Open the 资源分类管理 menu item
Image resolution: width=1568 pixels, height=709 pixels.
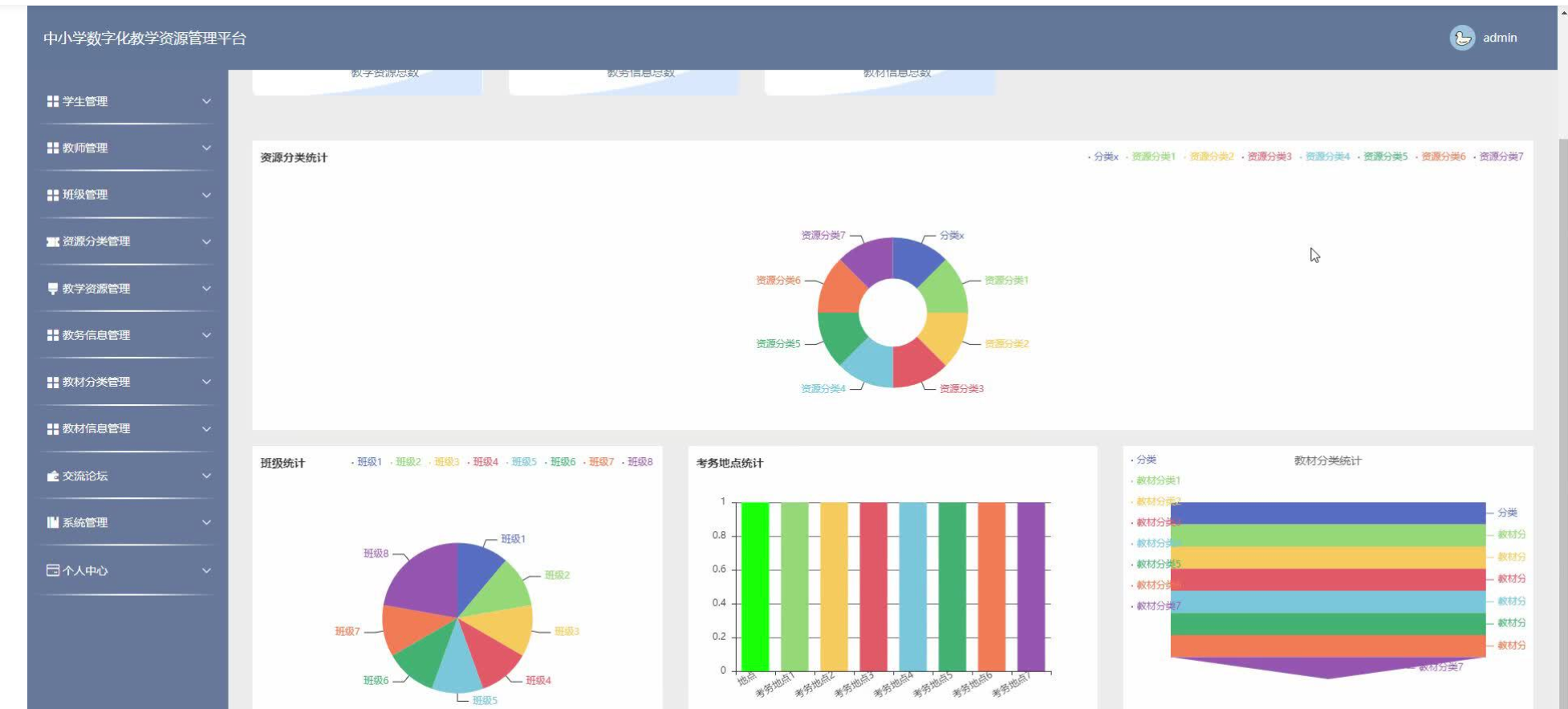coord(128,241)
